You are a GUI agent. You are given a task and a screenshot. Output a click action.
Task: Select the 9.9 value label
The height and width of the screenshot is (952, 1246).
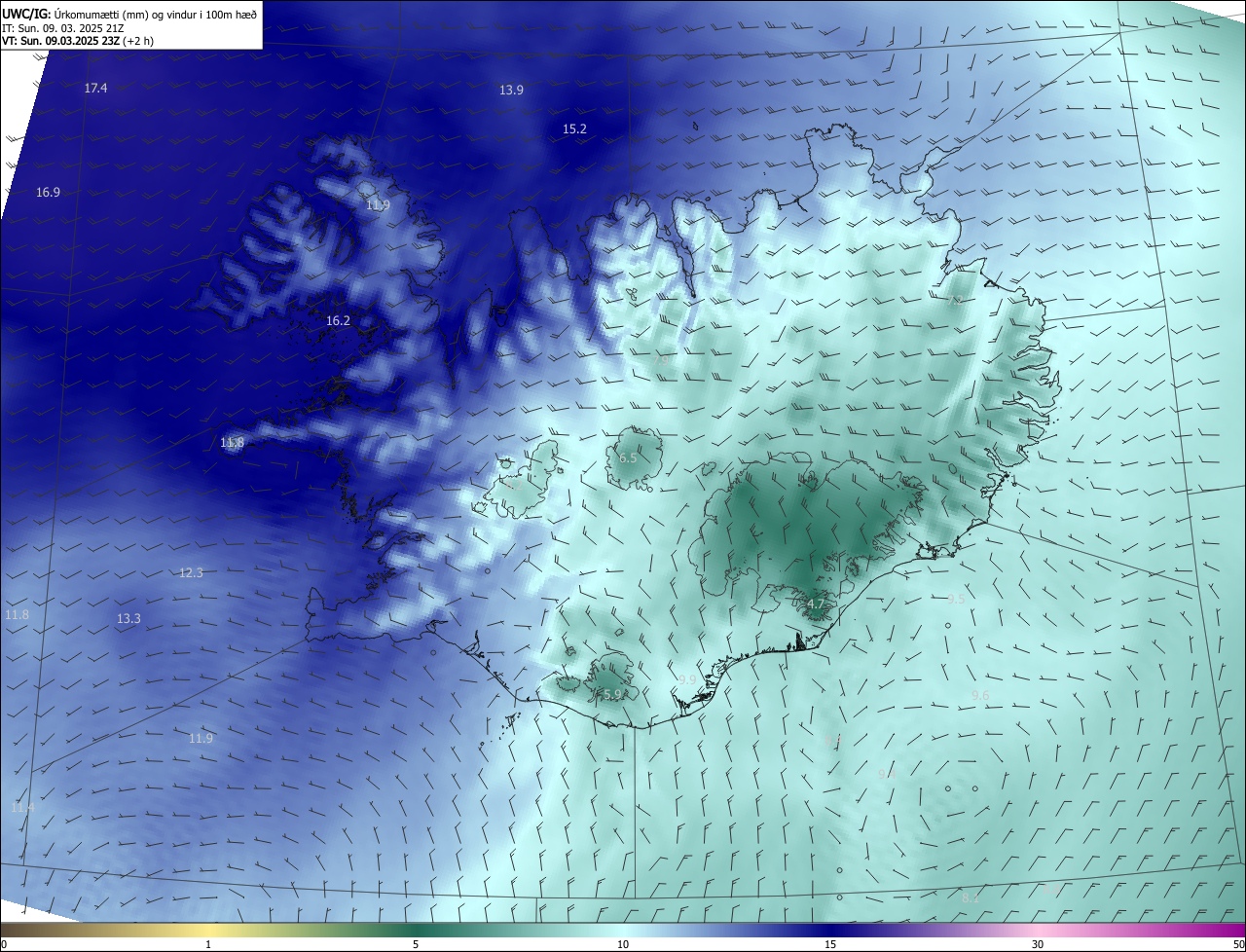[x=687, y=680]
